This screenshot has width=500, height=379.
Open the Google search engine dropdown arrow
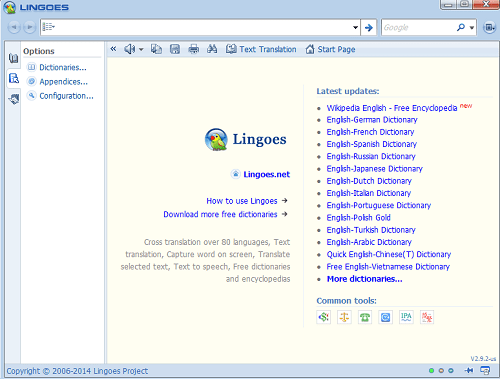(x=472, y=28)
